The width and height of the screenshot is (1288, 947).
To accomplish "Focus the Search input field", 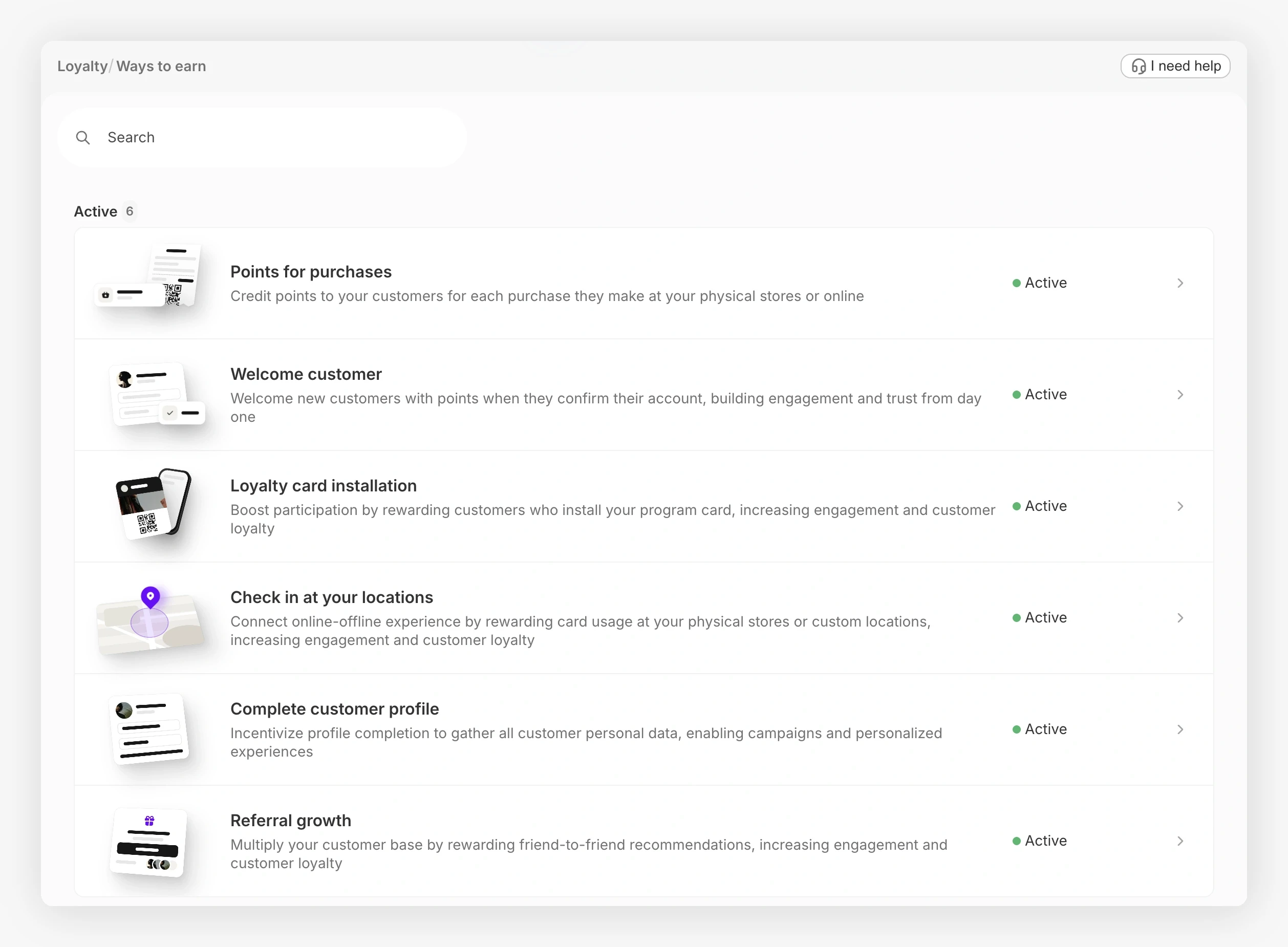I will click(262, 138).
